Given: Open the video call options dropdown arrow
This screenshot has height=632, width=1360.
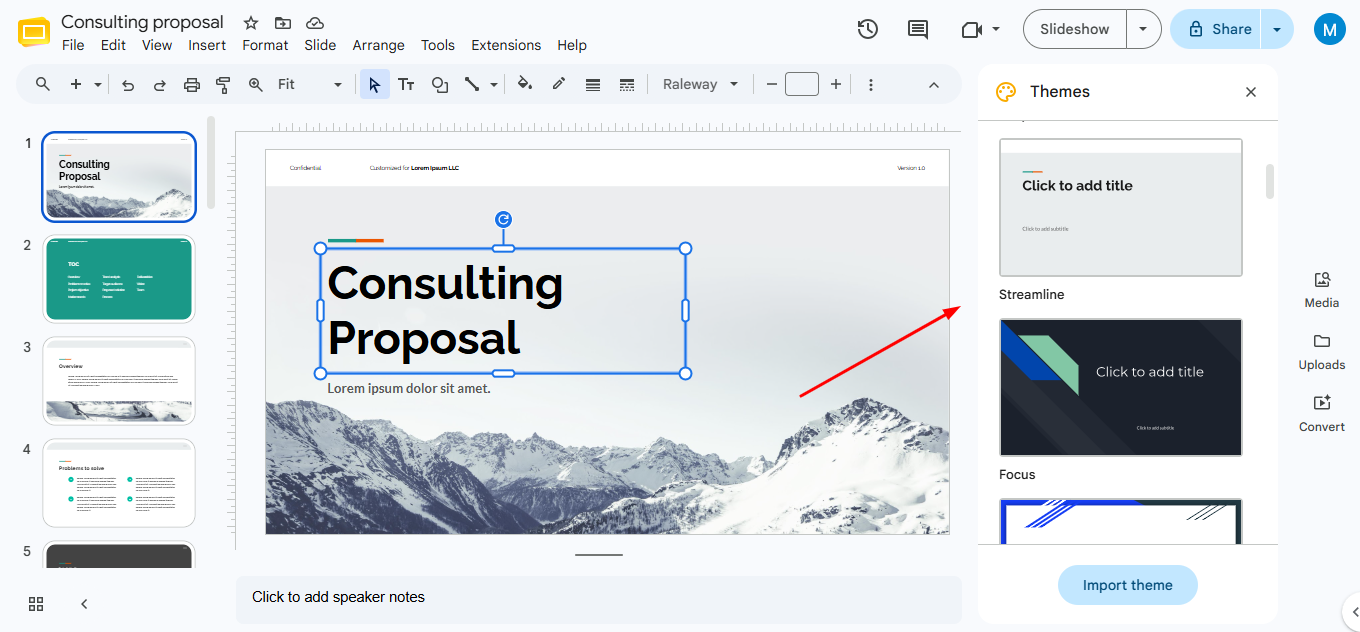Looking at the screenshot, I should point(996,30).
